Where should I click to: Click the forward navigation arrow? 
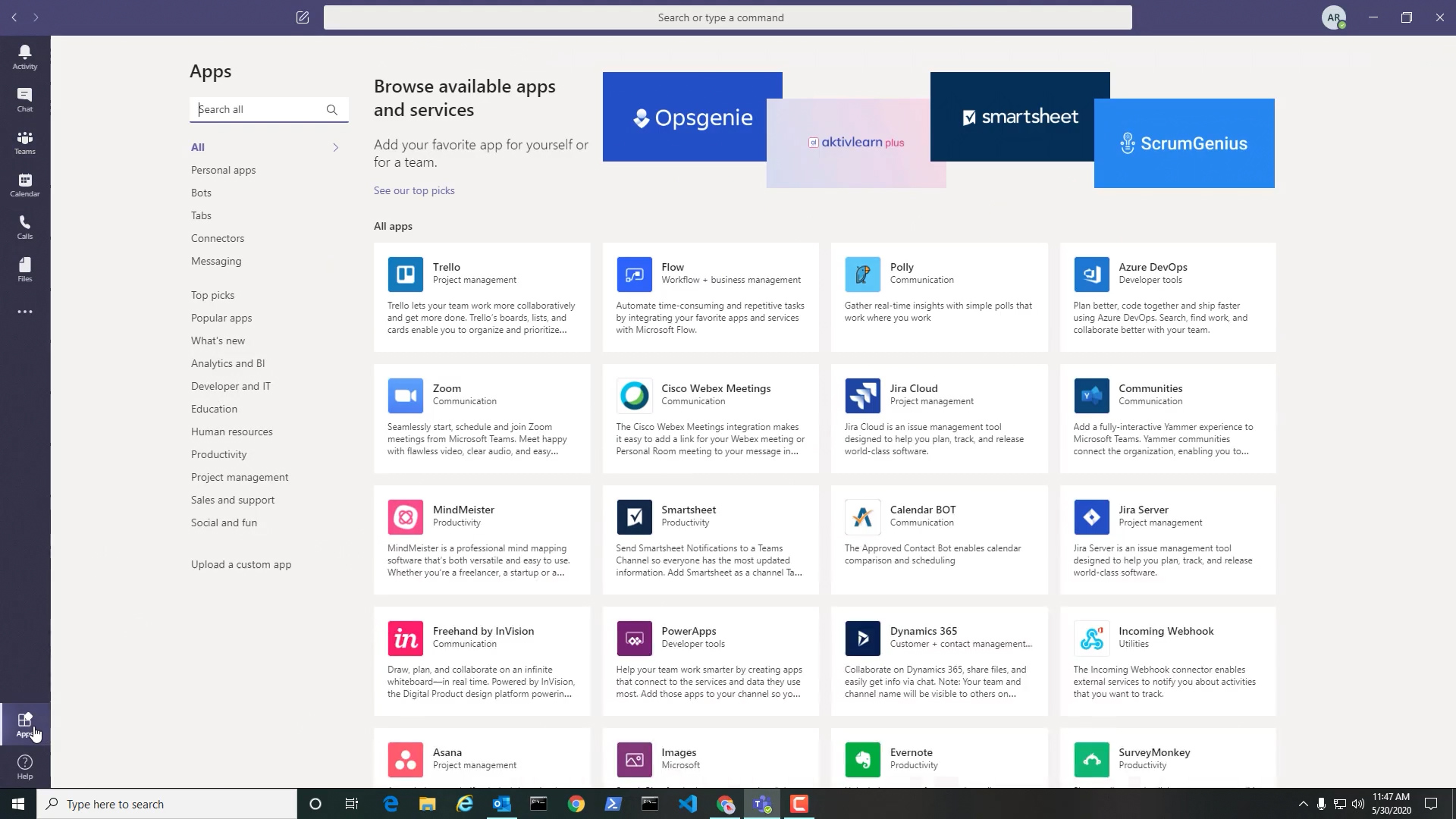pos(36,17)
